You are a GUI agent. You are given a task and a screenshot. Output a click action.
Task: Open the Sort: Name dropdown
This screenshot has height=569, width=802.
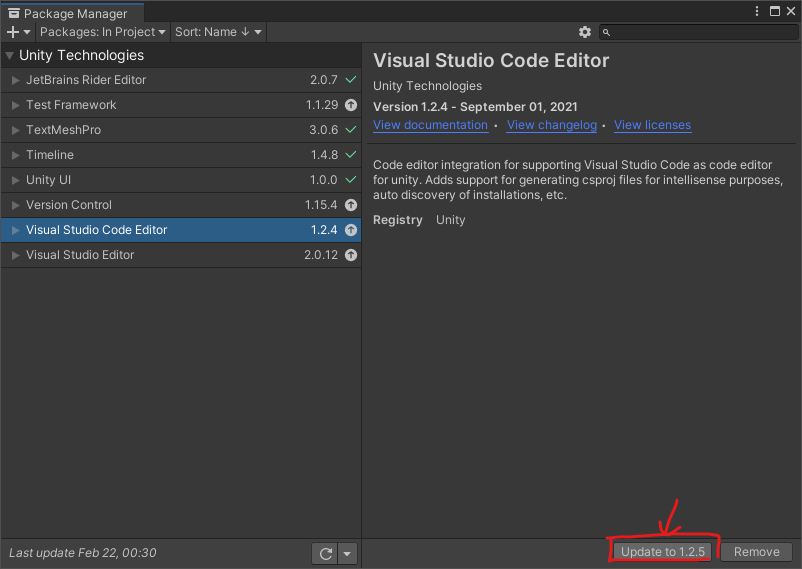(x=218, y=32)
